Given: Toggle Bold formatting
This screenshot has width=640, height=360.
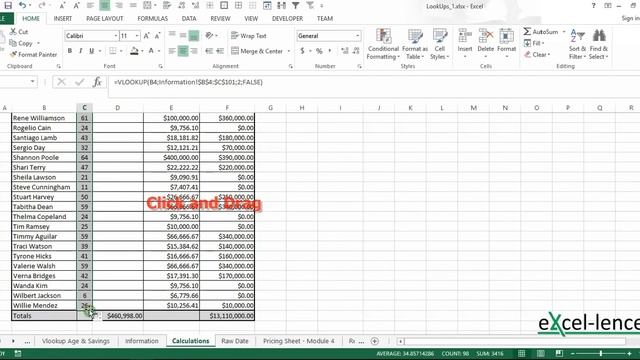Looking at the screenshot, I should (x=70, y=51).
